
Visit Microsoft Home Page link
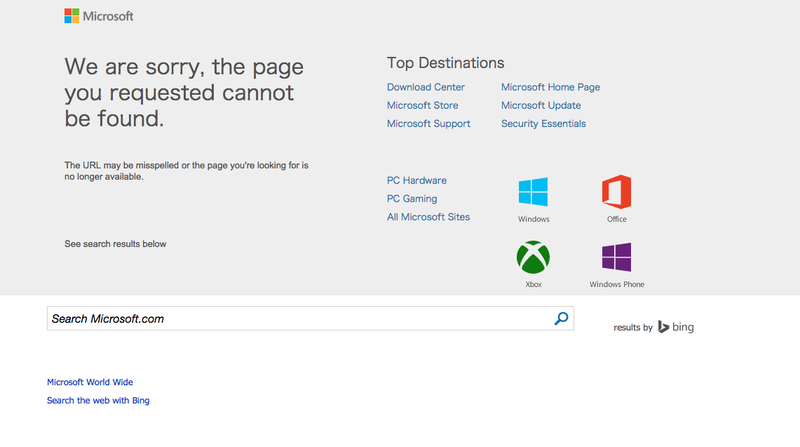[551, 87]
